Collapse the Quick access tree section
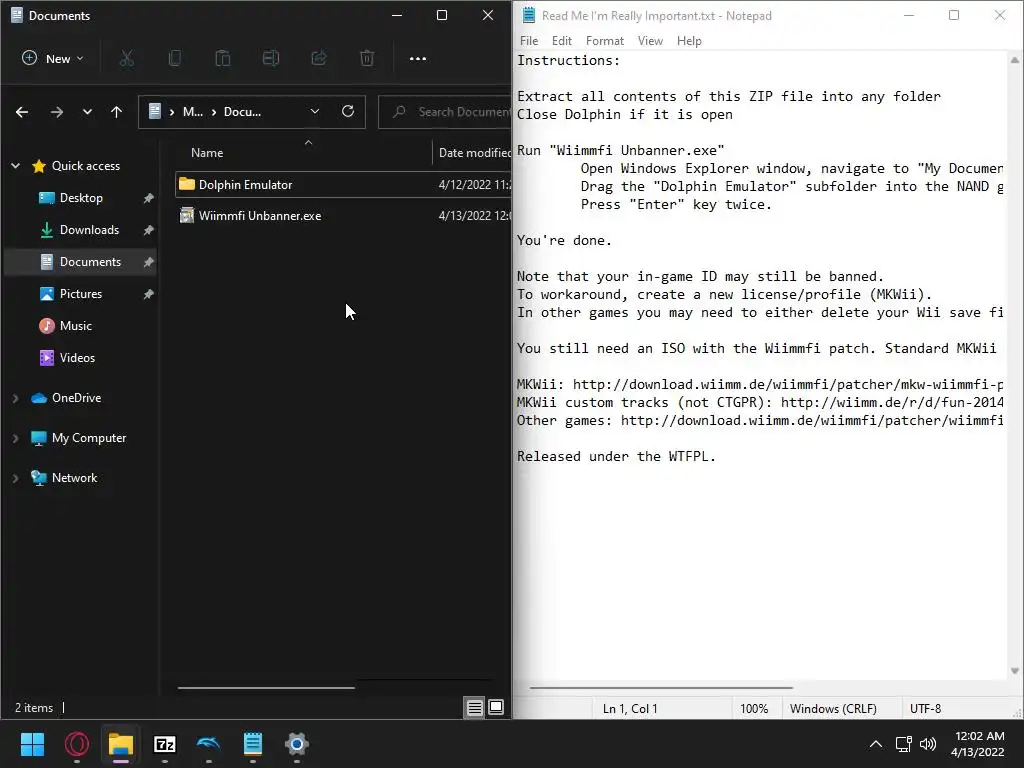The image size is (1024, 768). [x=16, y=166]
